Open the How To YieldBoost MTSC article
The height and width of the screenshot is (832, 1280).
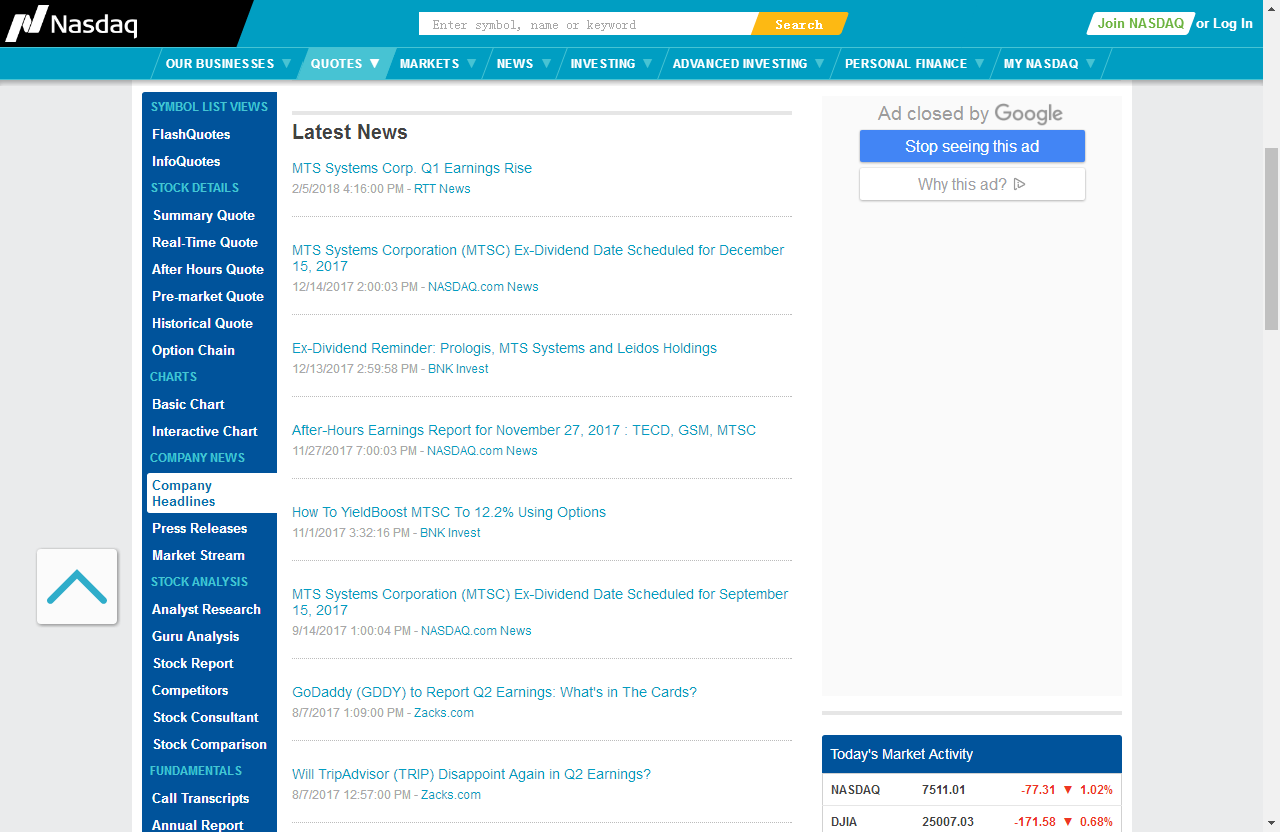(449, 512)
